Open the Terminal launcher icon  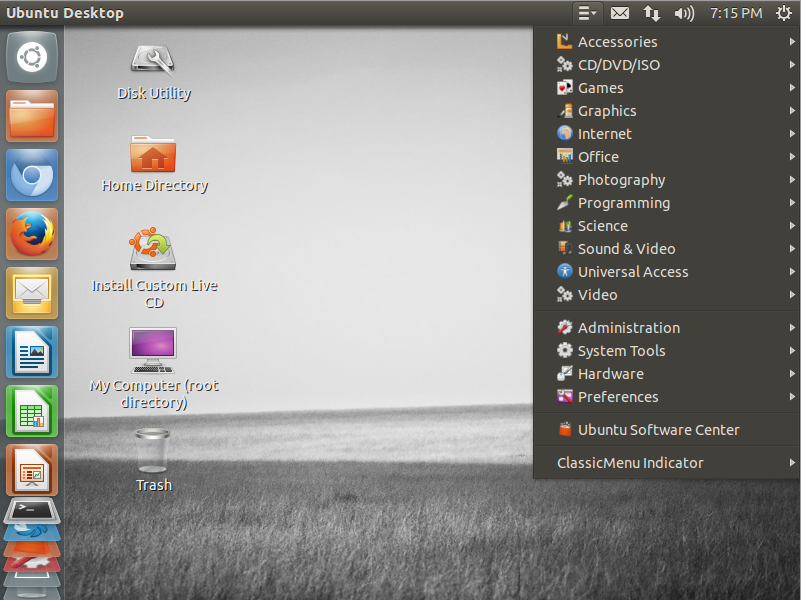coord(32,511)
